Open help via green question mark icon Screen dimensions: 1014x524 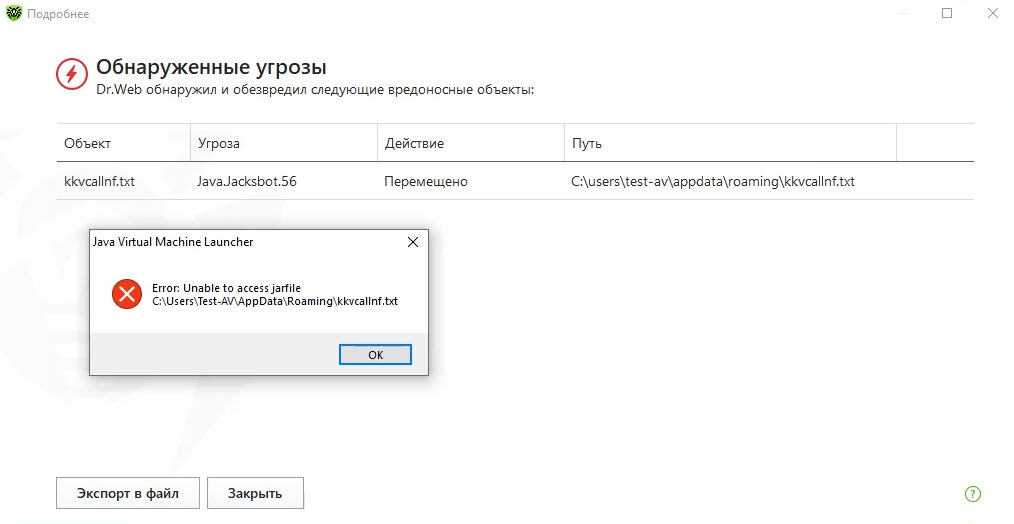pos(972,493)
